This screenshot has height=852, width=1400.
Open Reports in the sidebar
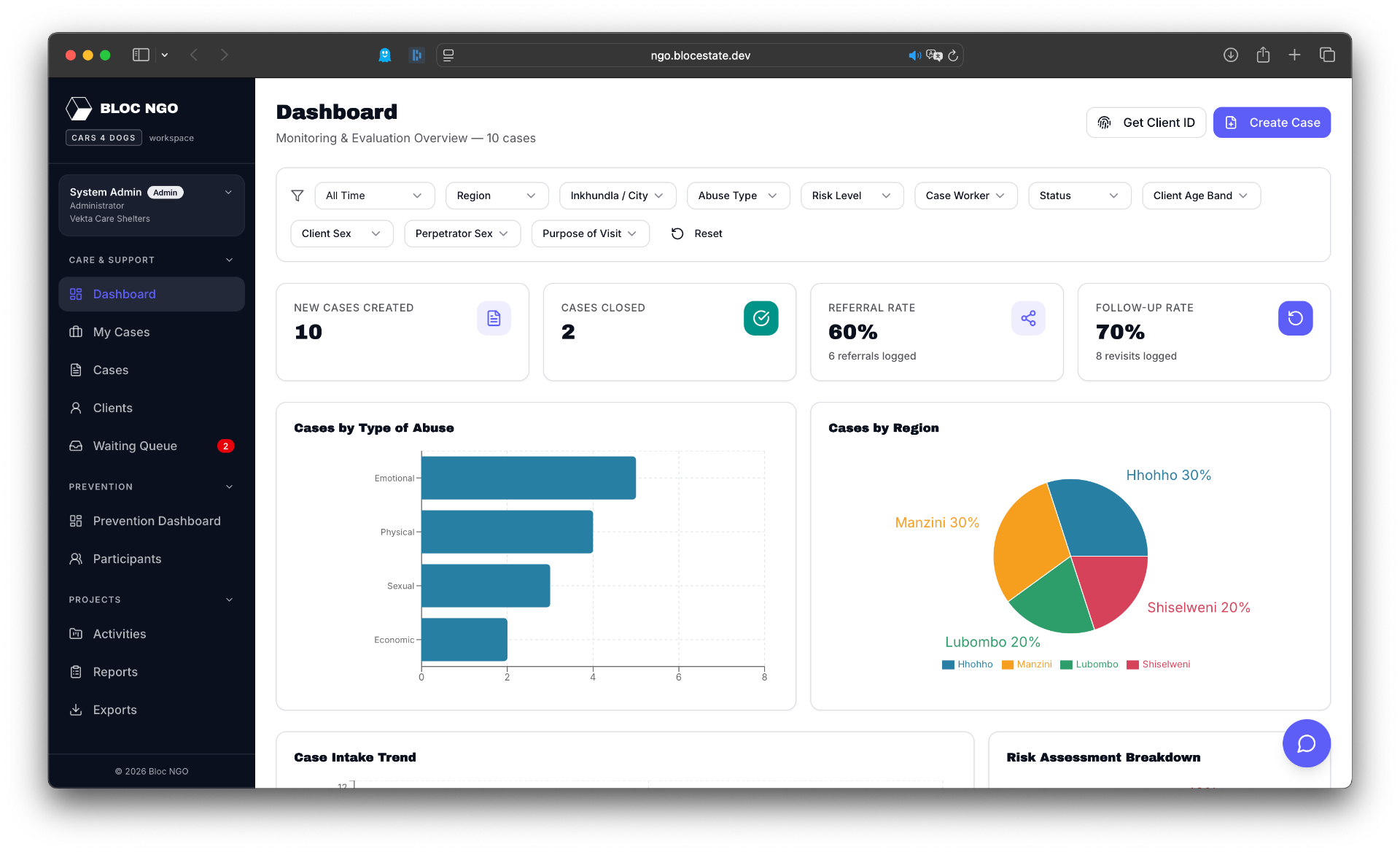coord(151,672)
